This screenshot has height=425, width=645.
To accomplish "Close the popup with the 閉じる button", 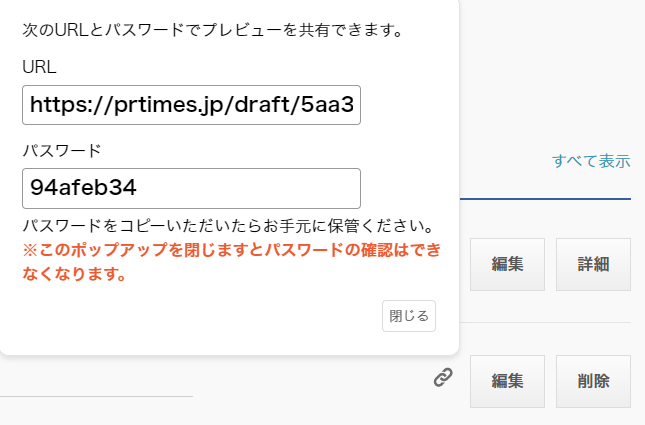I will (409, 316).
